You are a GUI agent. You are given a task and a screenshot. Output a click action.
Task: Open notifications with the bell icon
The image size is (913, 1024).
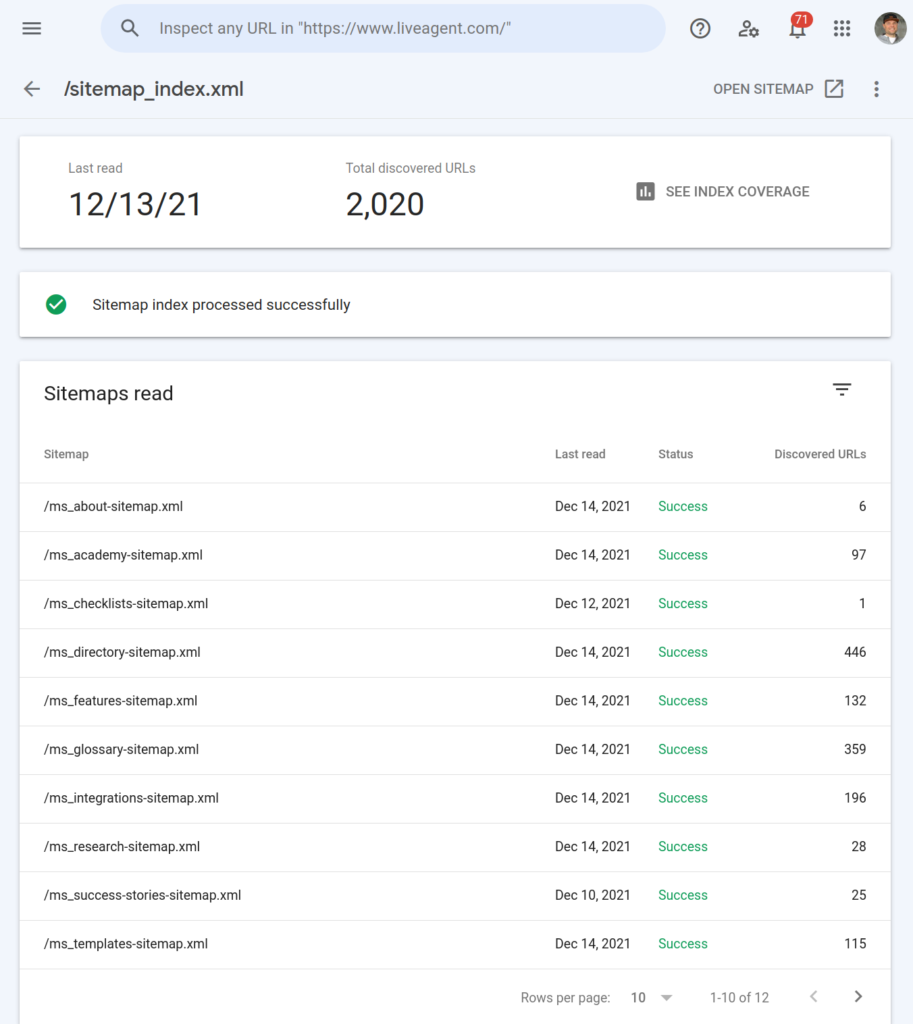tap(797, 28)
